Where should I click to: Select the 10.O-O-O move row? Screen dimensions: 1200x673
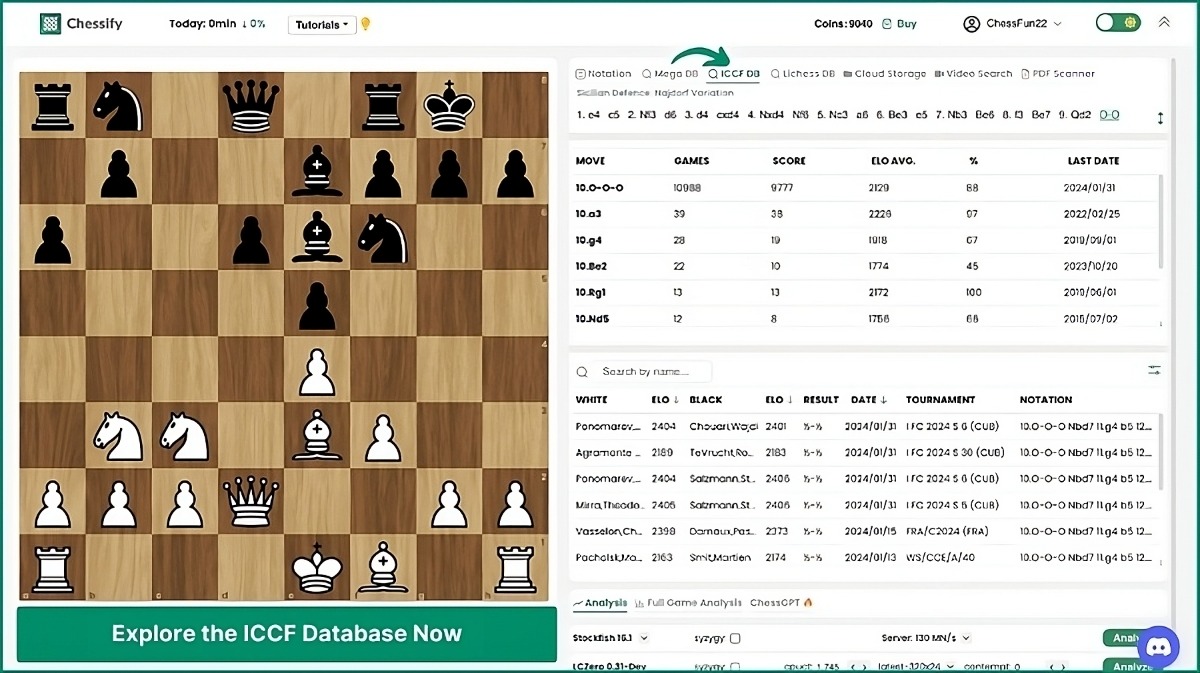tap(864, 188)
